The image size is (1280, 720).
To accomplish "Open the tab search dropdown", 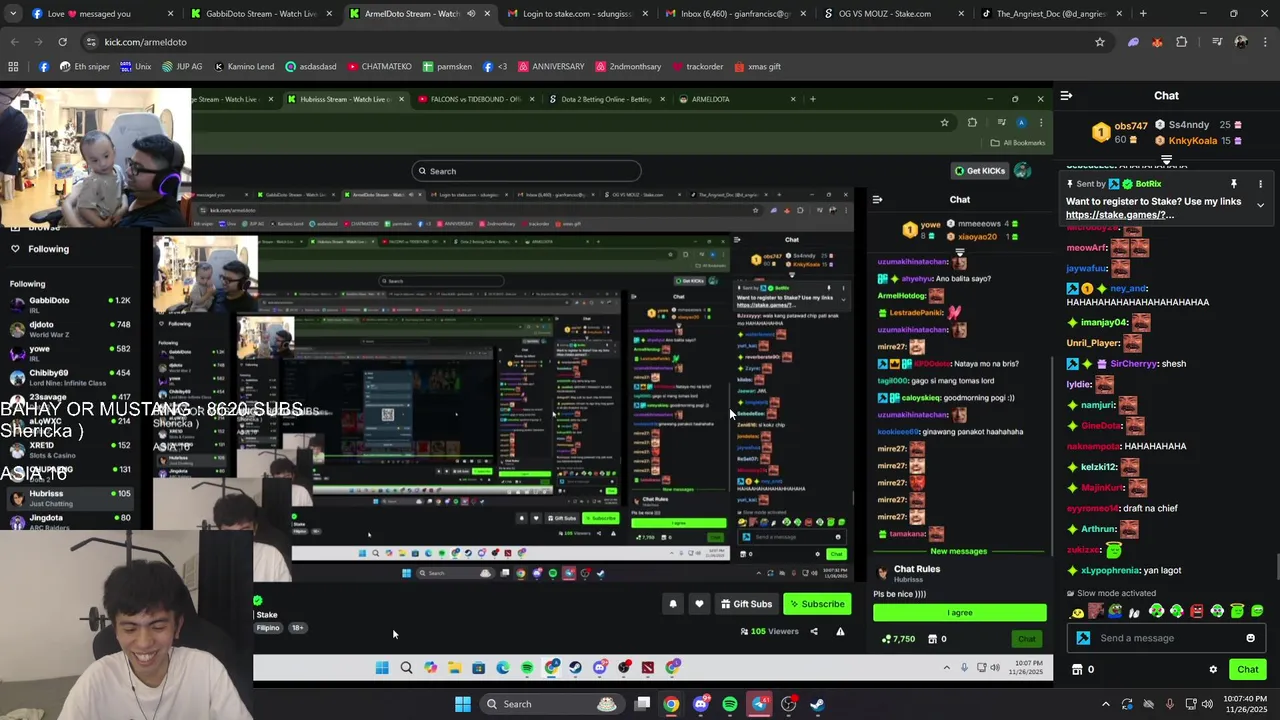I will (x=13, y=14).
